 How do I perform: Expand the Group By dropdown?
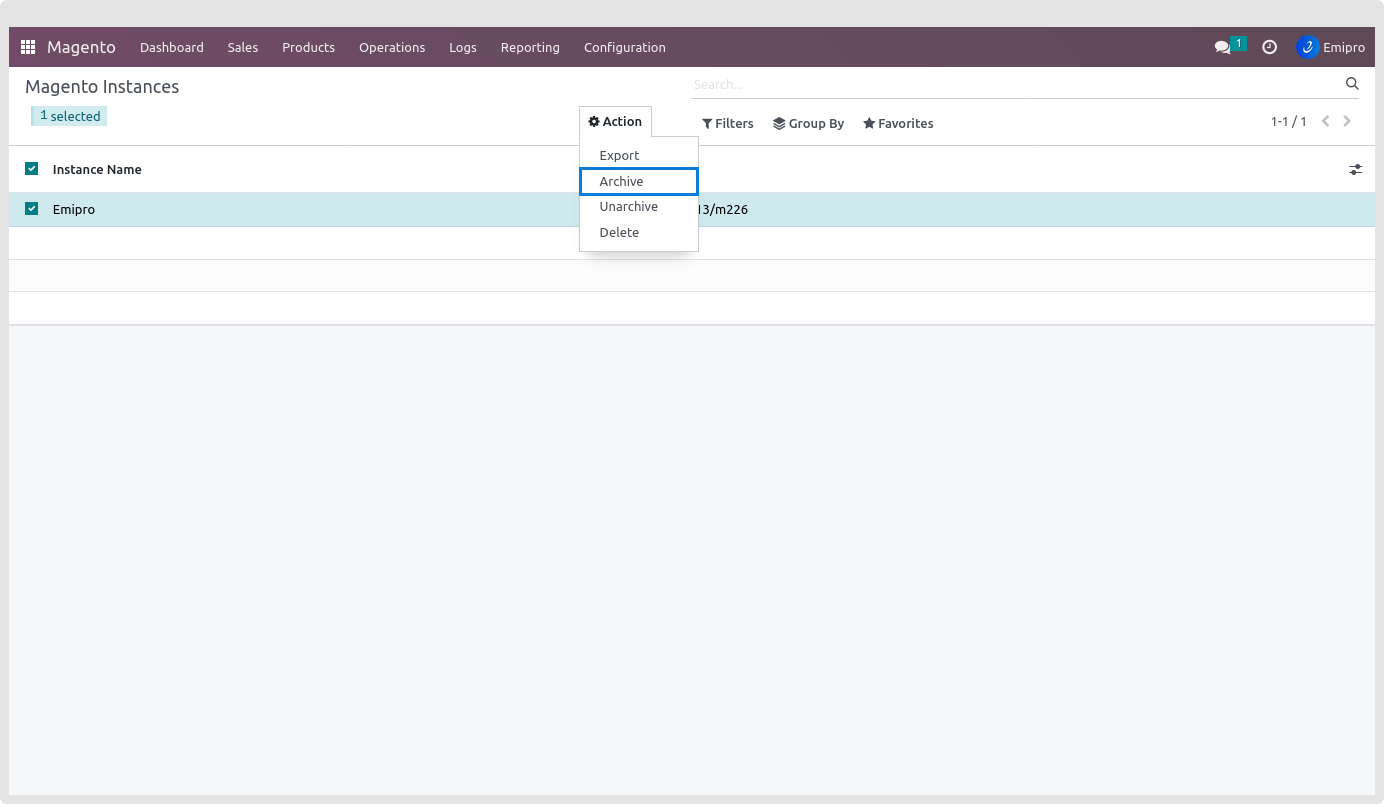[x=808, y=124]
